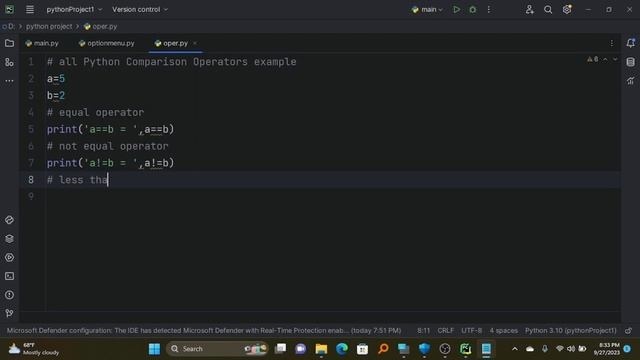Go to next highlighted warning arrow

[615, 60]
